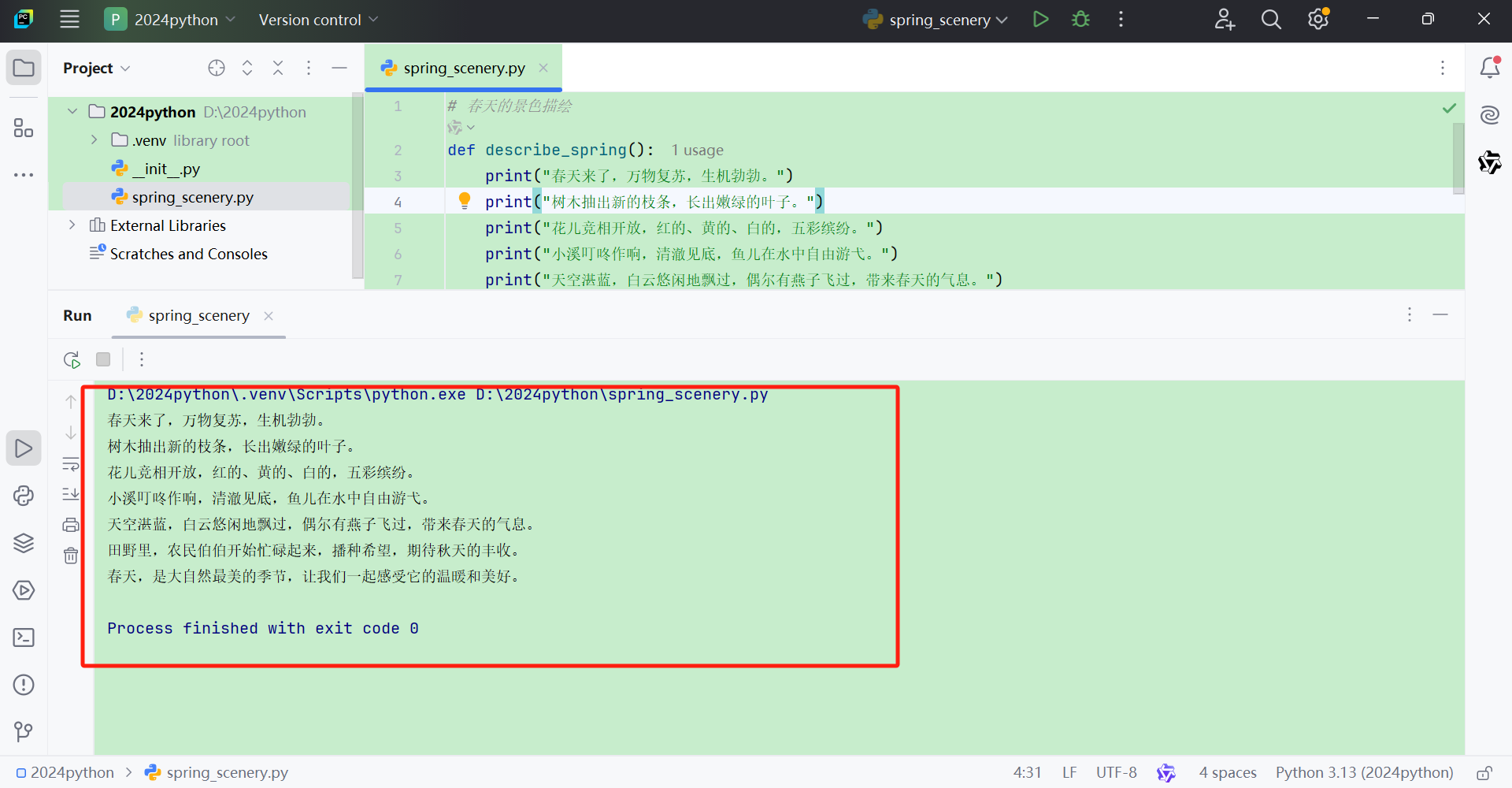The width and height of the screenshot is (1512, 788).
Task: Open Search Everywhere magnifier
Action: [x=1271, y=20]
